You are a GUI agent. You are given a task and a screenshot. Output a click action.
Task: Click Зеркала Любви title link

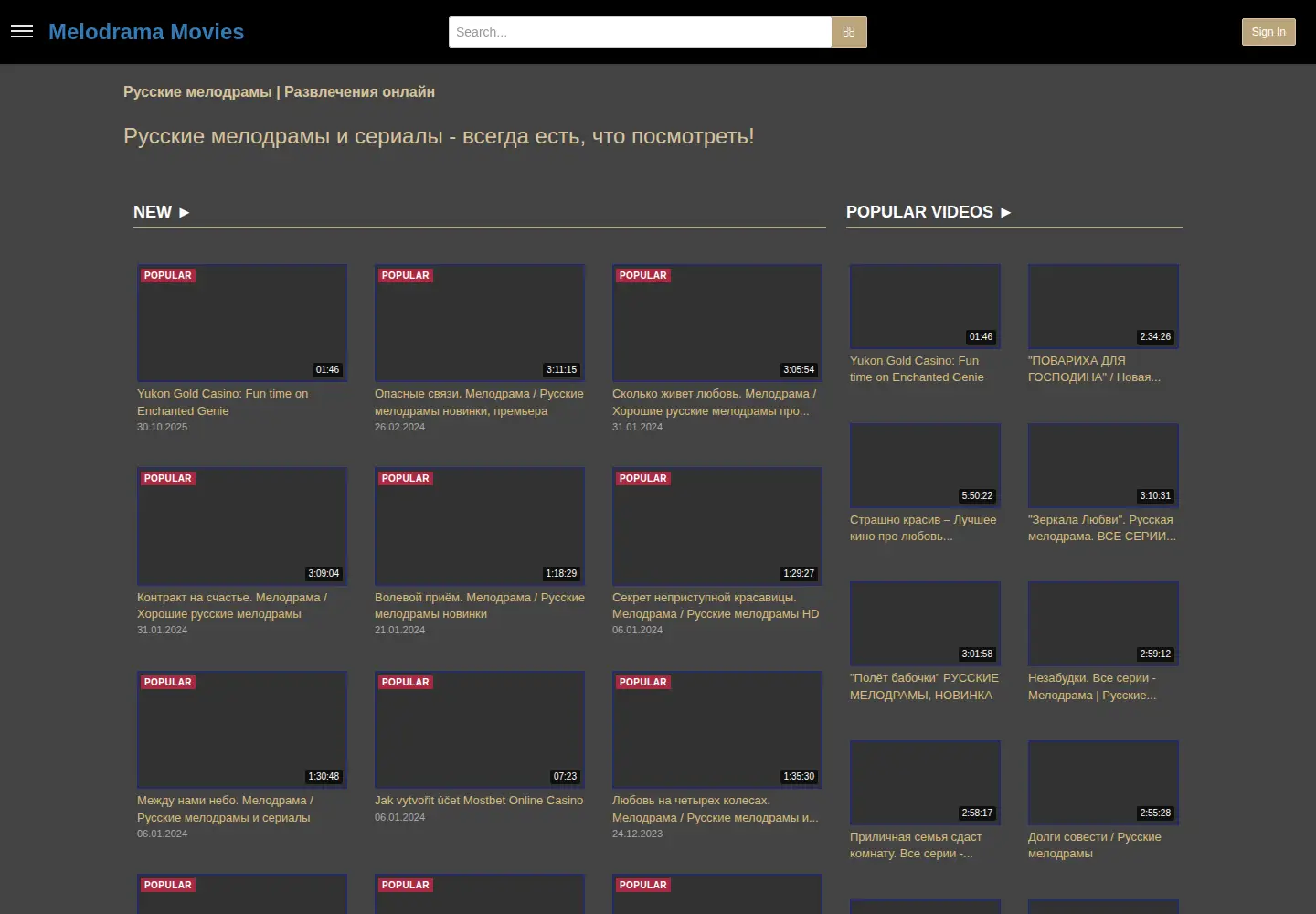tap(1102, 528)
